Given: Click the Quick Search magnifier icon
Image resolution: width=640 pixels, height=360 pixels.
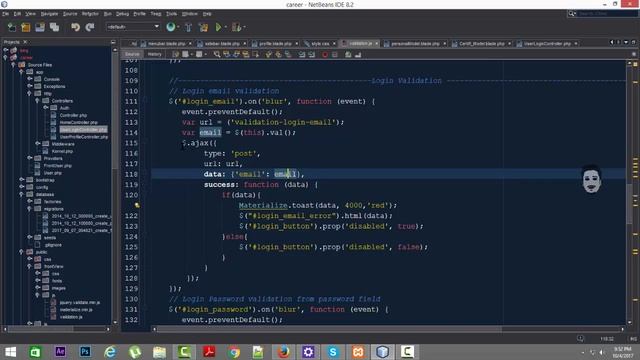Looking at the screenshot, I should click(x=572, y=13).
